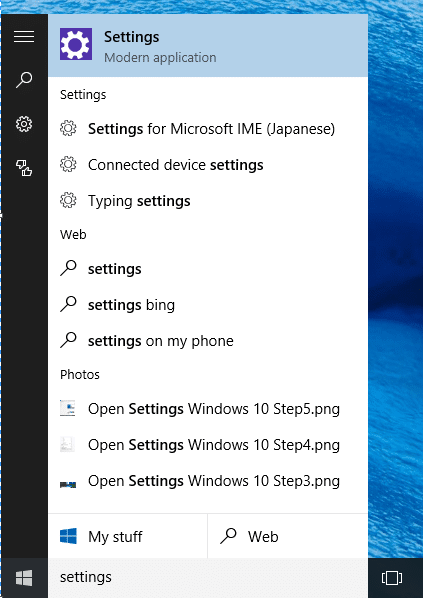This screenshot has width=423, height=598.
Task: Open Settings for Microsoft IME (Japanese)
Action: tap(208, 129)
